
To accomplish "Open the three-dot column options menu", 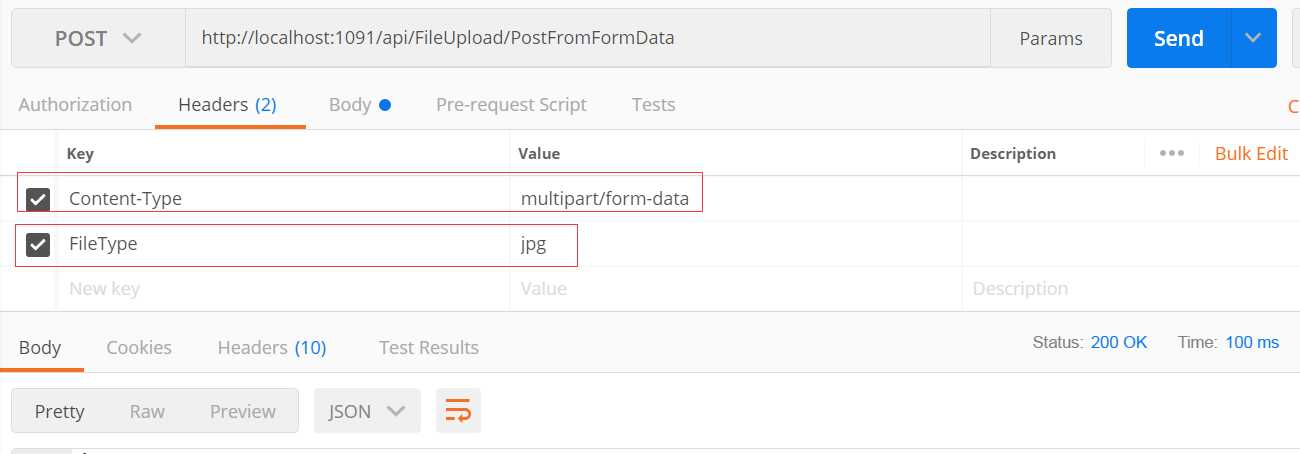I will [1172, 153].
